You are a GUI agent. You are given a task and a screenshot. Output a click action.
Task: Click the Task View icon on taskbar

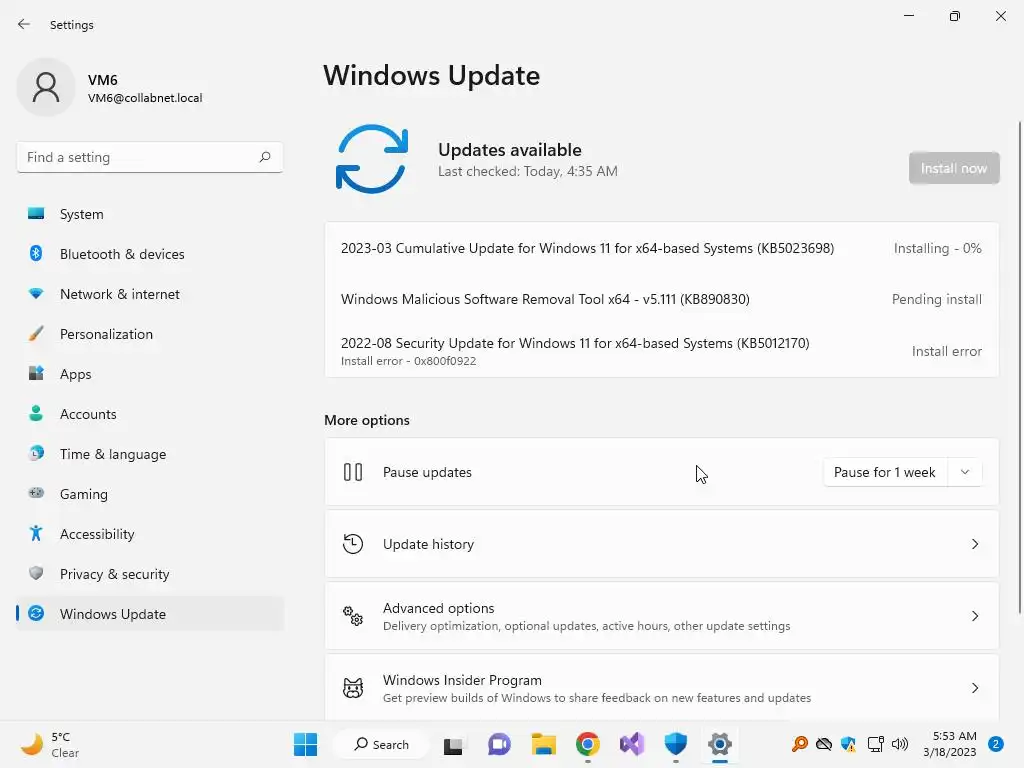coord(453,745)
